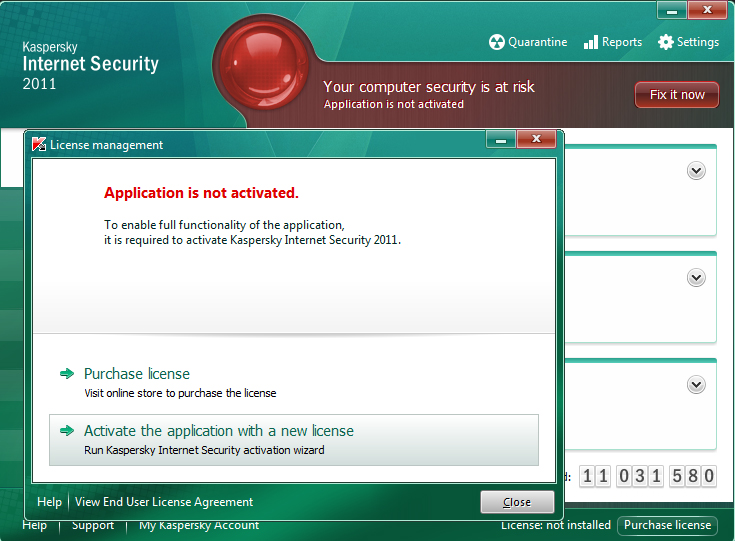Click the Purchase license button in status bar
The image size is (735, 541).
[x=668, y=525]
